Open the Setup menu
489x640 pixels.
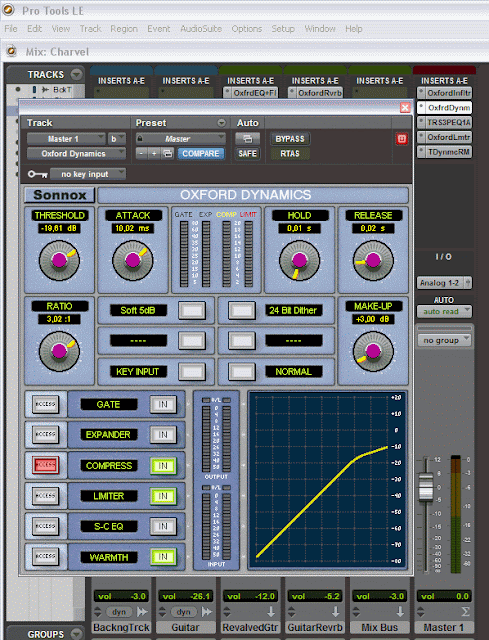pos(283,29)
